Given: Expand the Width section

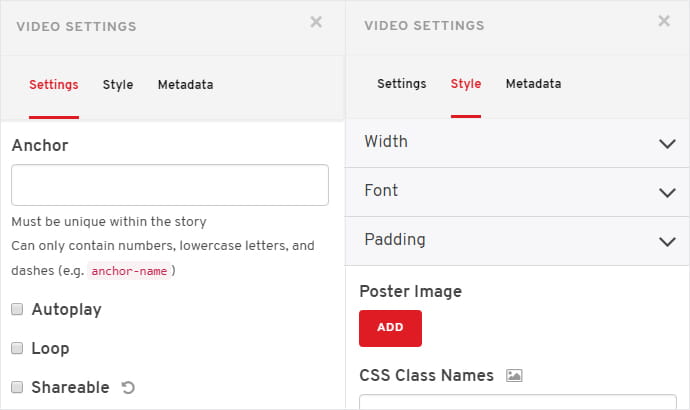Looking at the screenshot, I should coord(517,143).
